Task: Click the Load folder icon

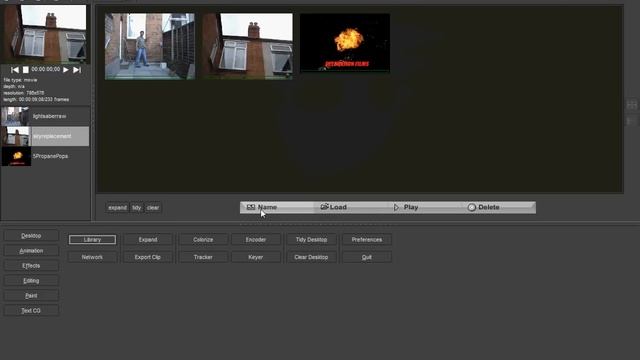Action: point(324,207)
